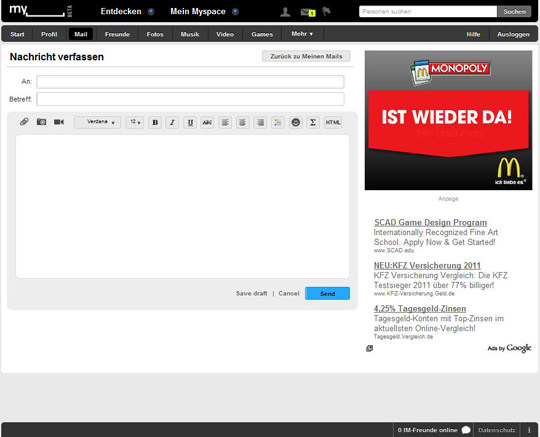The height and width of the screenshot is (437, 540).
Task: Go to the Start tab
Action: click(x=17, y=34)
